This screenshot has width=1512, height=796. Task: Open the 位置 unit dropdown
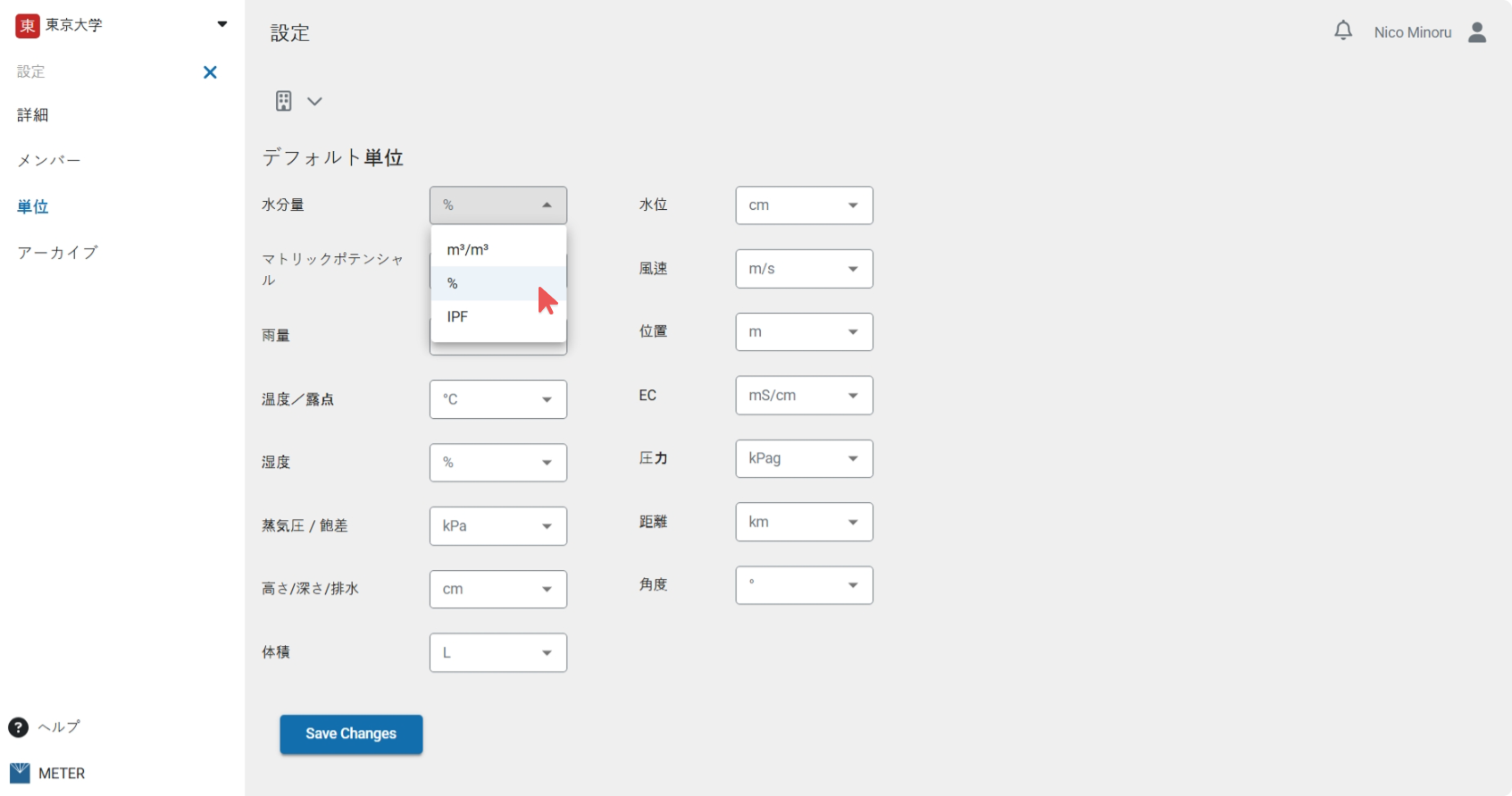click(804, 332)
